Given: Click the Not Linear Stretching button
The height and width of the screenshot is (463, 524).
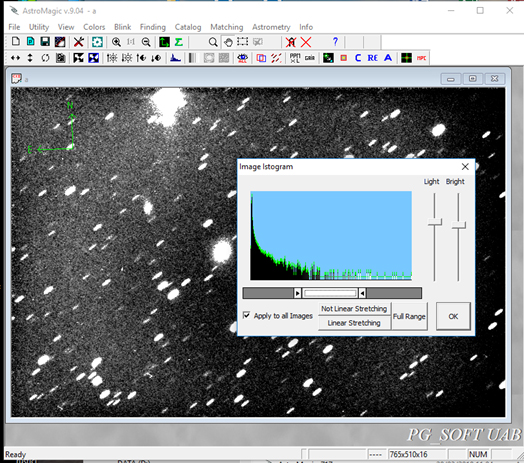Looking at the screenshot, I should tap(354, 309).
